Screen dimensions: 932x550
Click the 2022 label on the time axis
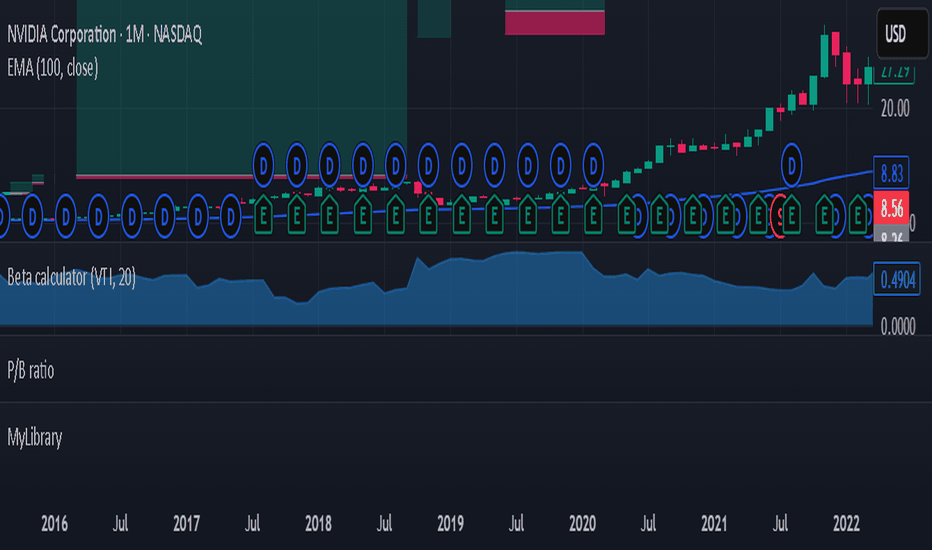pos(846,524)
